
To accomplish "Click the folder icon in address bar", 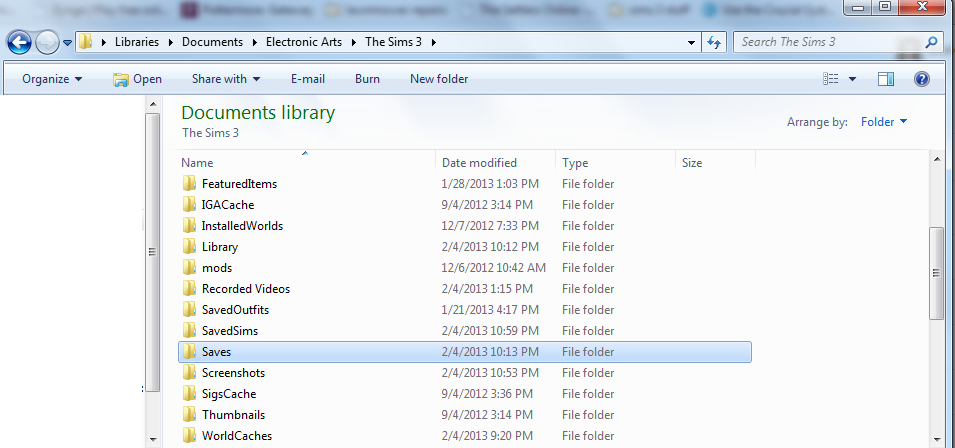I will pyautogui.click(x=86, y=42).
